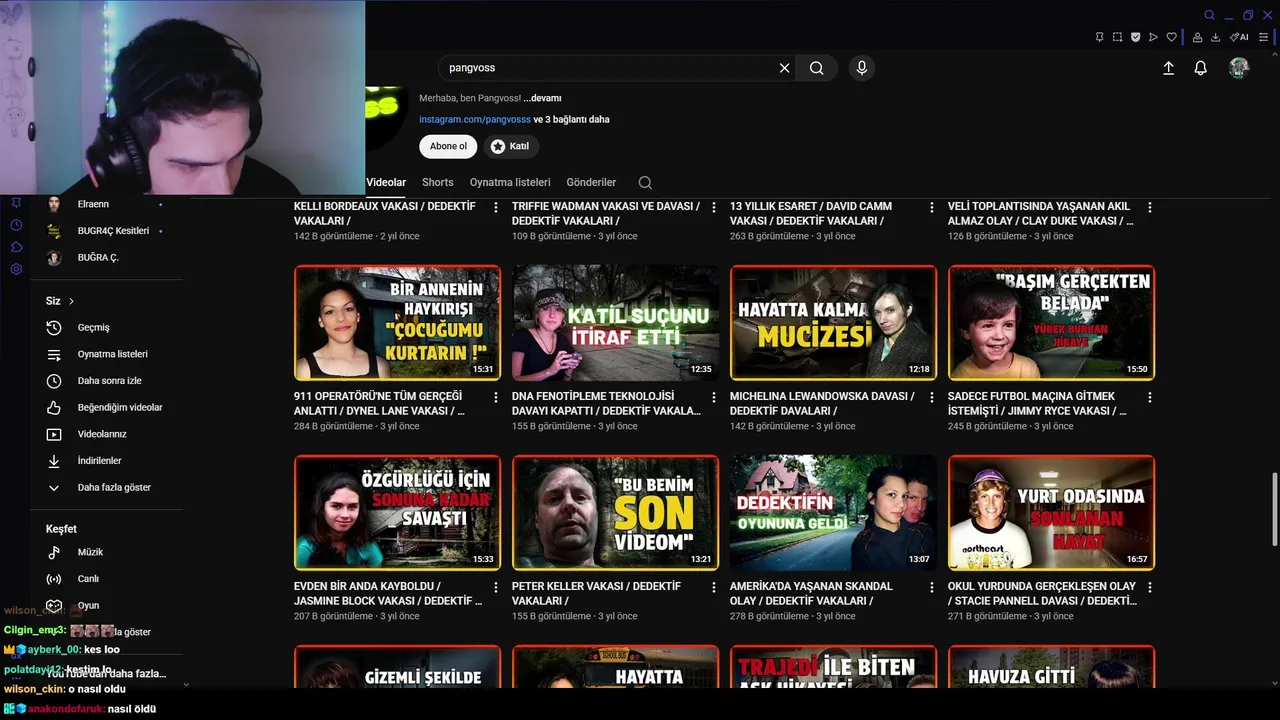Image resolution: width=1280 pixels, height=720 pixels.
Task: Open Geçmiş in the sidebar
Action: coord(94,327)
